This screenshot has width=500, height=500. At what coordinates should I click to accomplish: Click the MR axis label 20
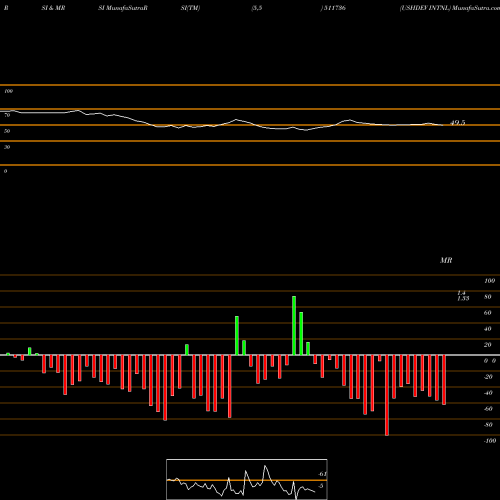[x=488, y=345]
